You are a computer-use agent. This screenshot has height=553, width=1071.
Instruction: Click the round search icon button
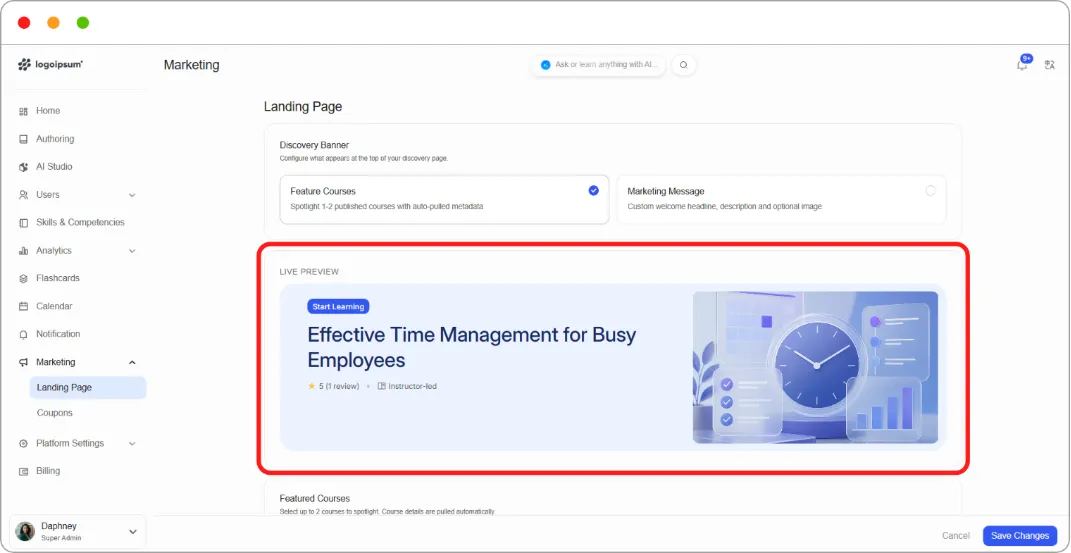684,65
